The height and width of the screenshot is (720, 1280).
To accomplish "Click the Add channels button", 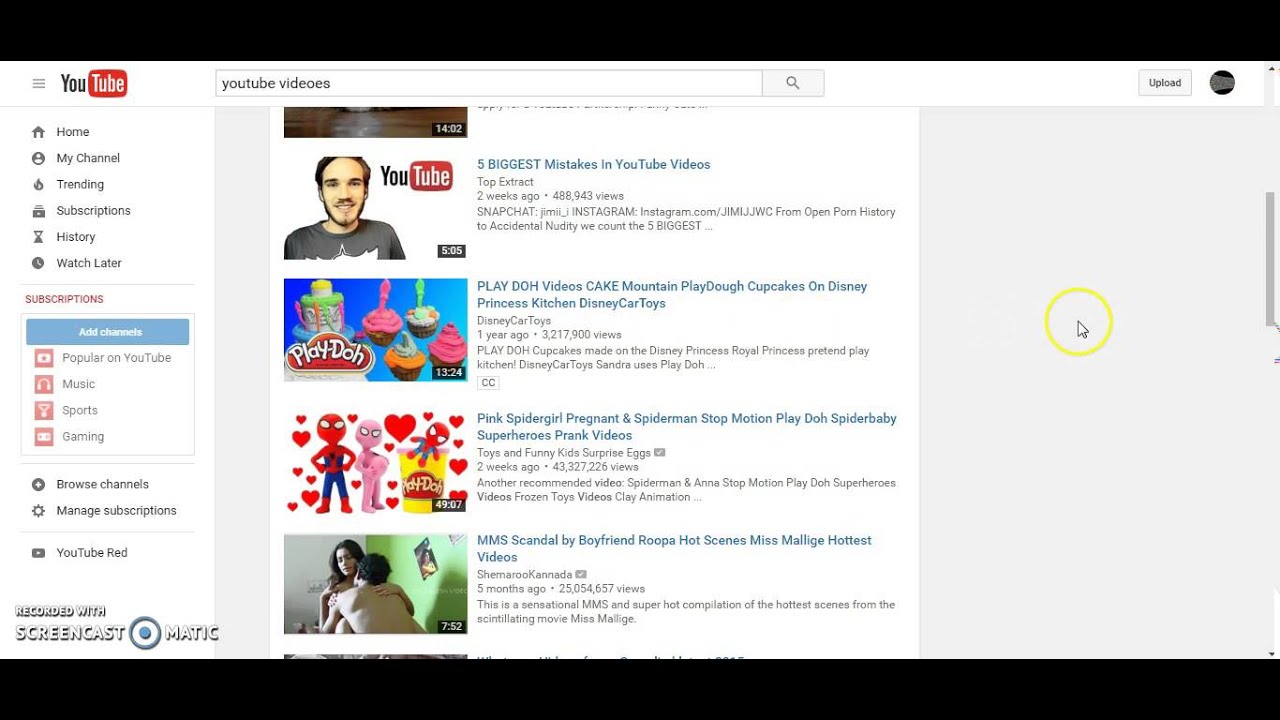I will coord(108,332).
